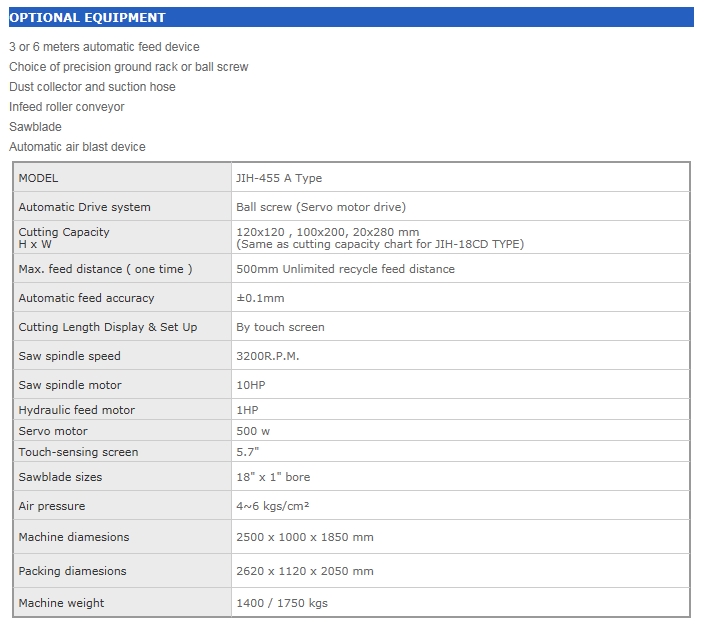Select the '4~6 kgs/cm²' air pressure value

pyautogui.click(x=273, y=506)
